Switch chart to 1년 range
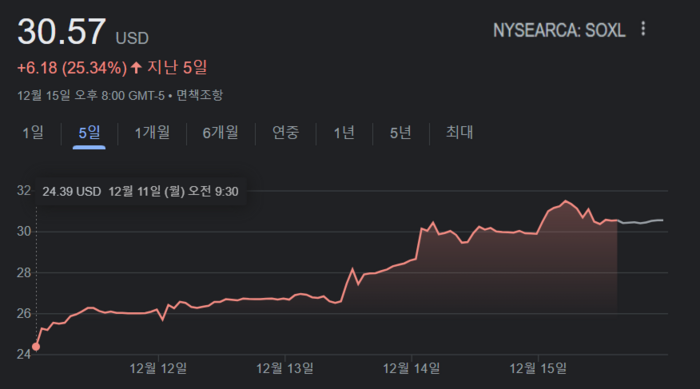This screenshot has width=700, height=389. [x=344, y=133]
